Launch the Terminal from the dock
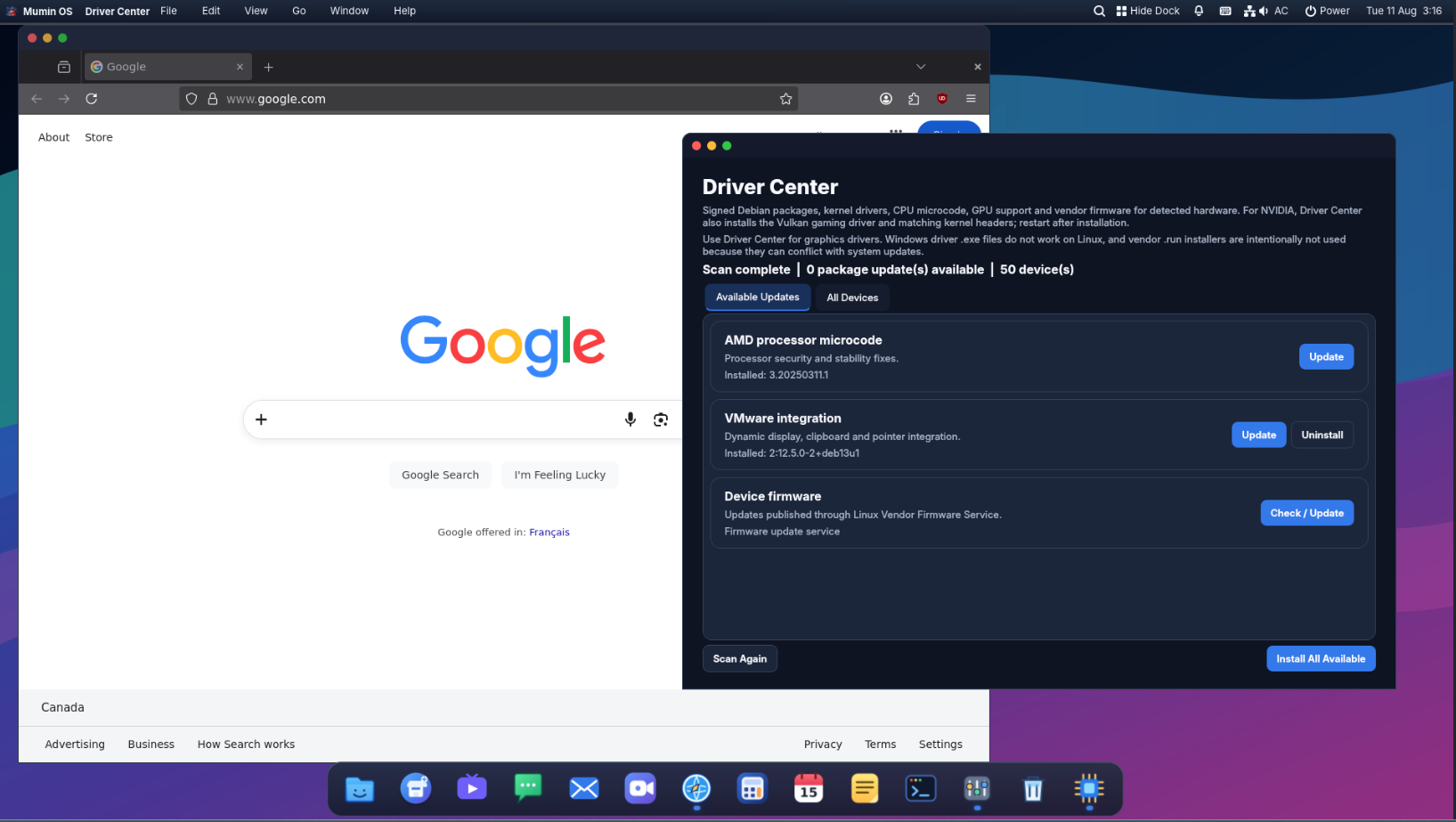Viewport: 1456px width, 822px height. click(921, 789)
